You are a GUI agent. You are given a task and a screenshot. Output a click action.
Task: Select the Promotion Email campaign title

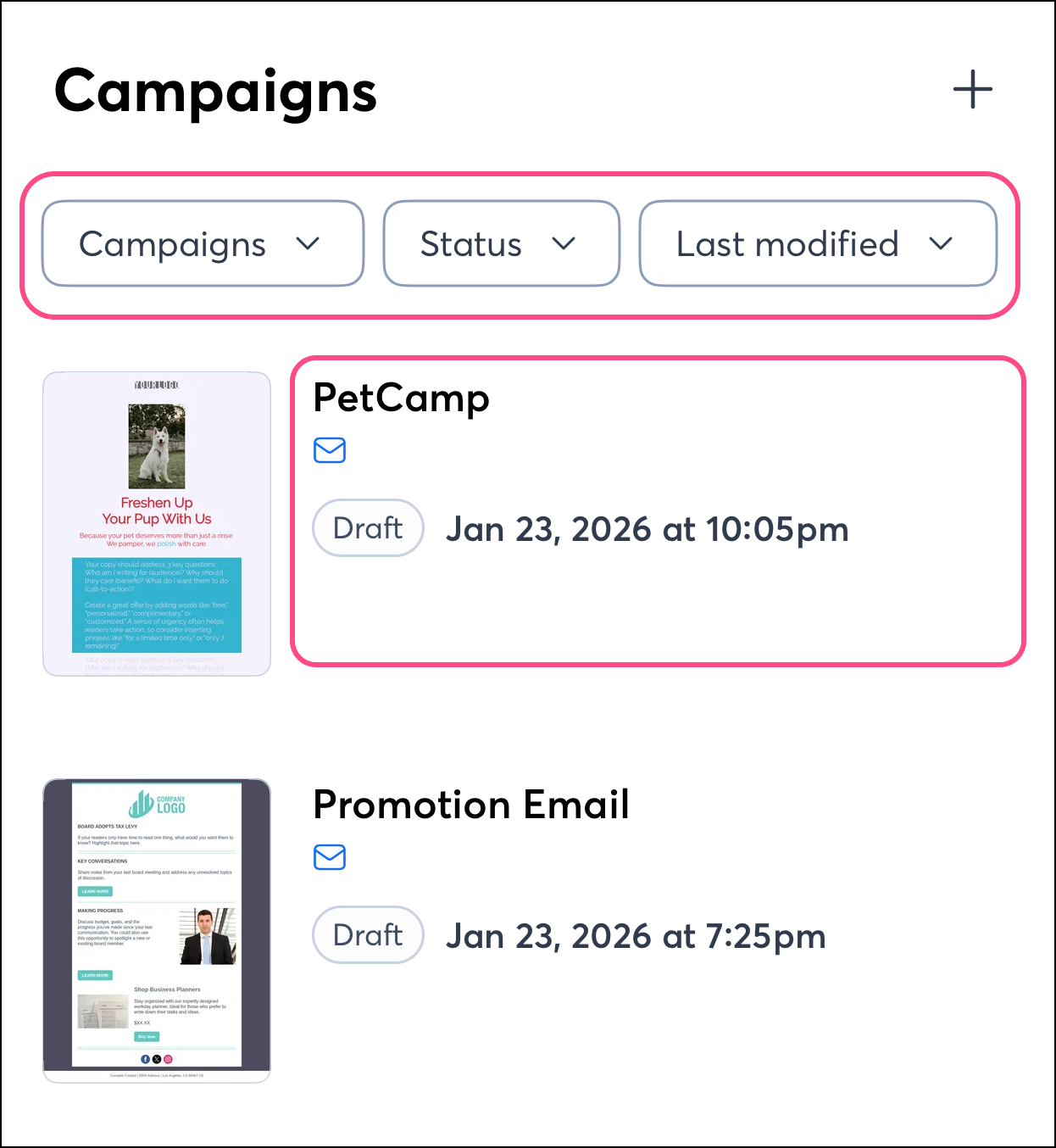(471, 805)
